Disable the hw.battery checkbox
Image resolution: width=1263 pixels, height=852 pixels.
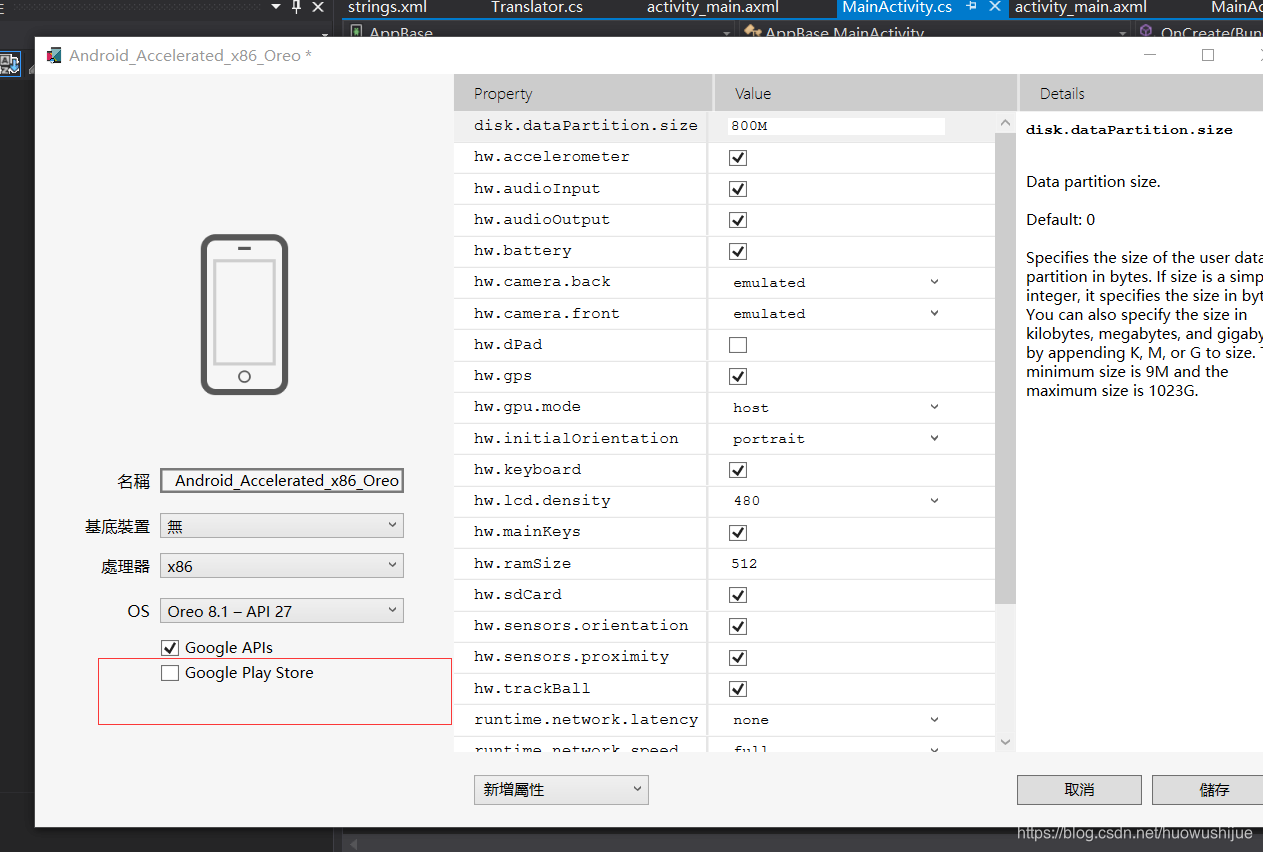(x=738, y=251)
